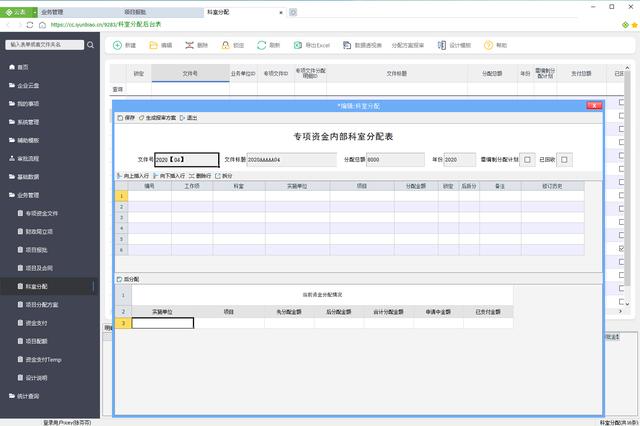640x426 pixels.
Task: Click the 锁定 (lock) toolbar icon
Action: 225,45
